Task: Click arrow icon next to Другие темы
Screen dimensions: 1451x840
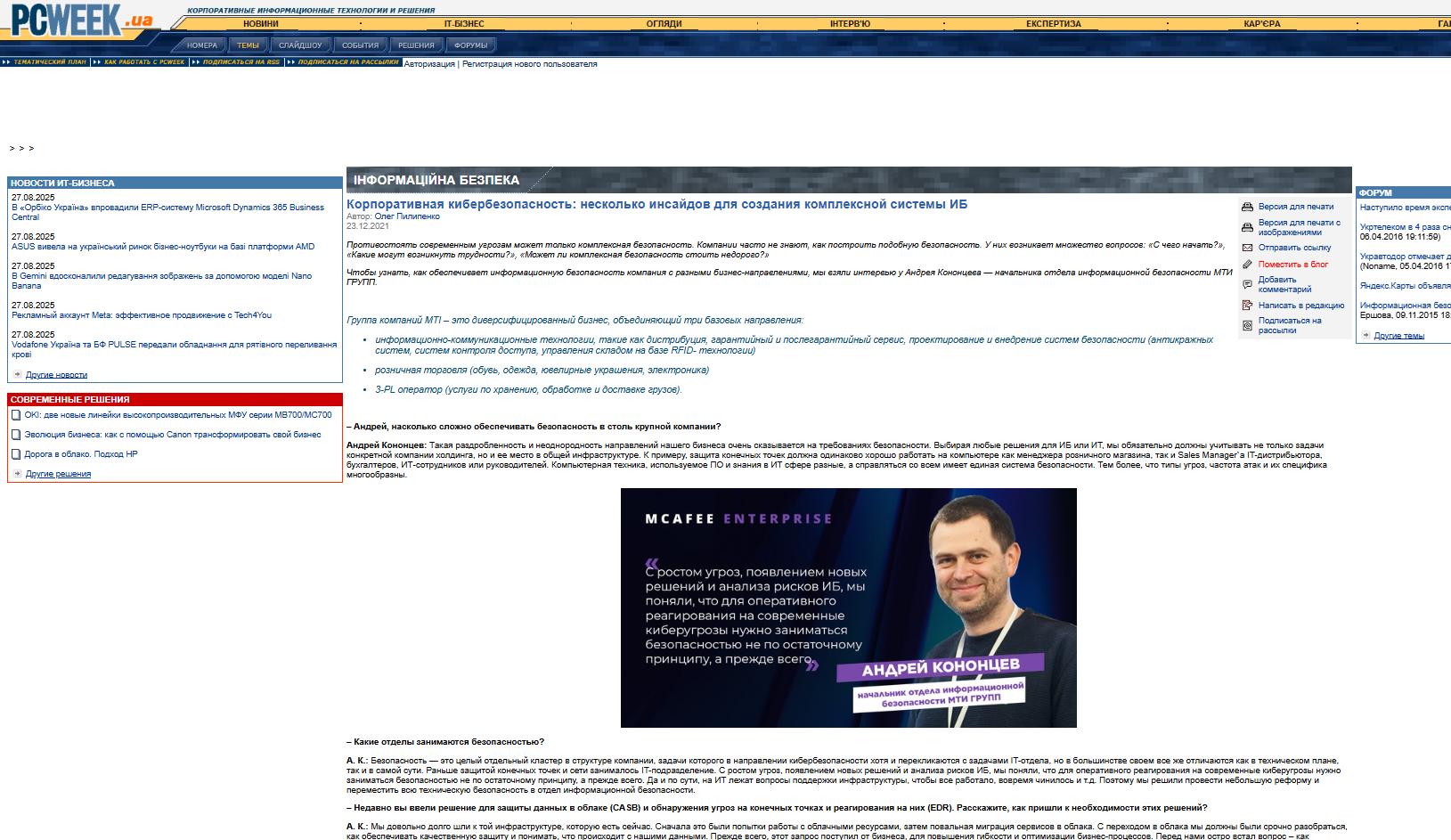Action: point(1366,335)
